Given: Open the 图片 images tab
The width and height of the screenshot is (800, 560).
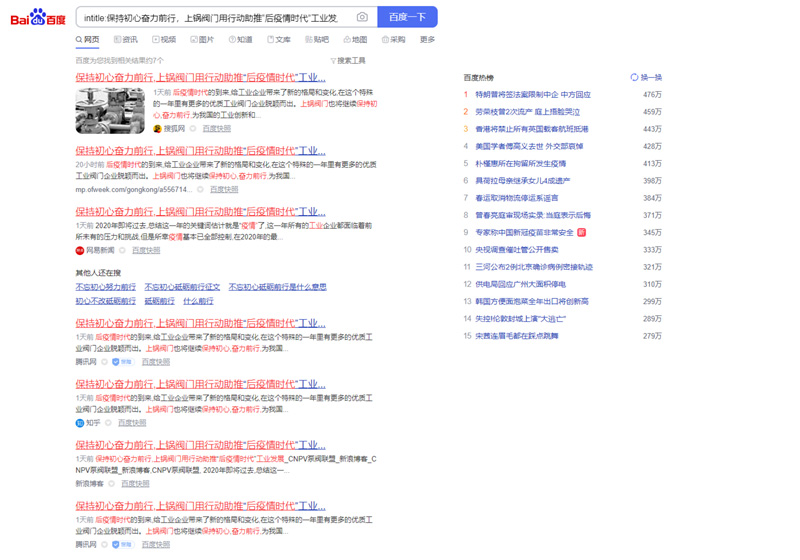Looking at the screenshot, I should pos(202,40).
